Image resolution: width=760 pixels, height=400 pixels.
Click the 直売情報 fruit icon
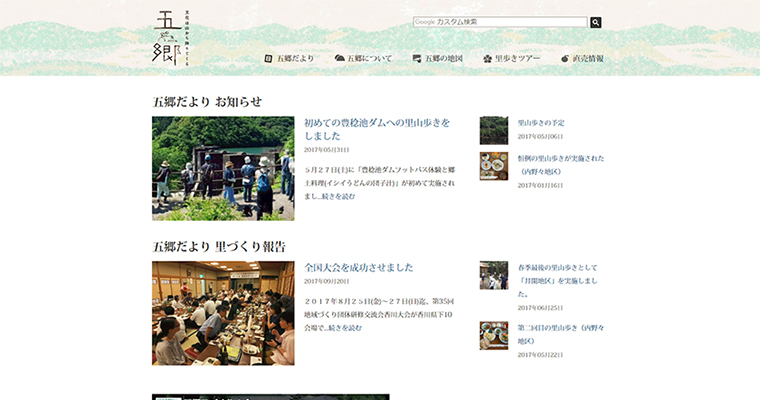[565, 59]
